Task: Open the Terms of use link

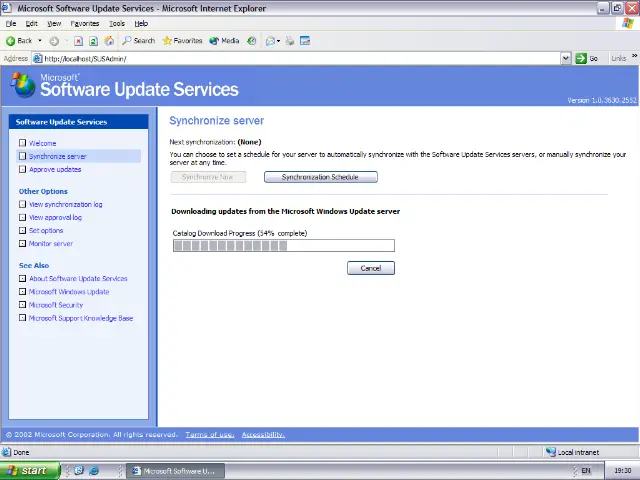Action: [x=210, y=435]
